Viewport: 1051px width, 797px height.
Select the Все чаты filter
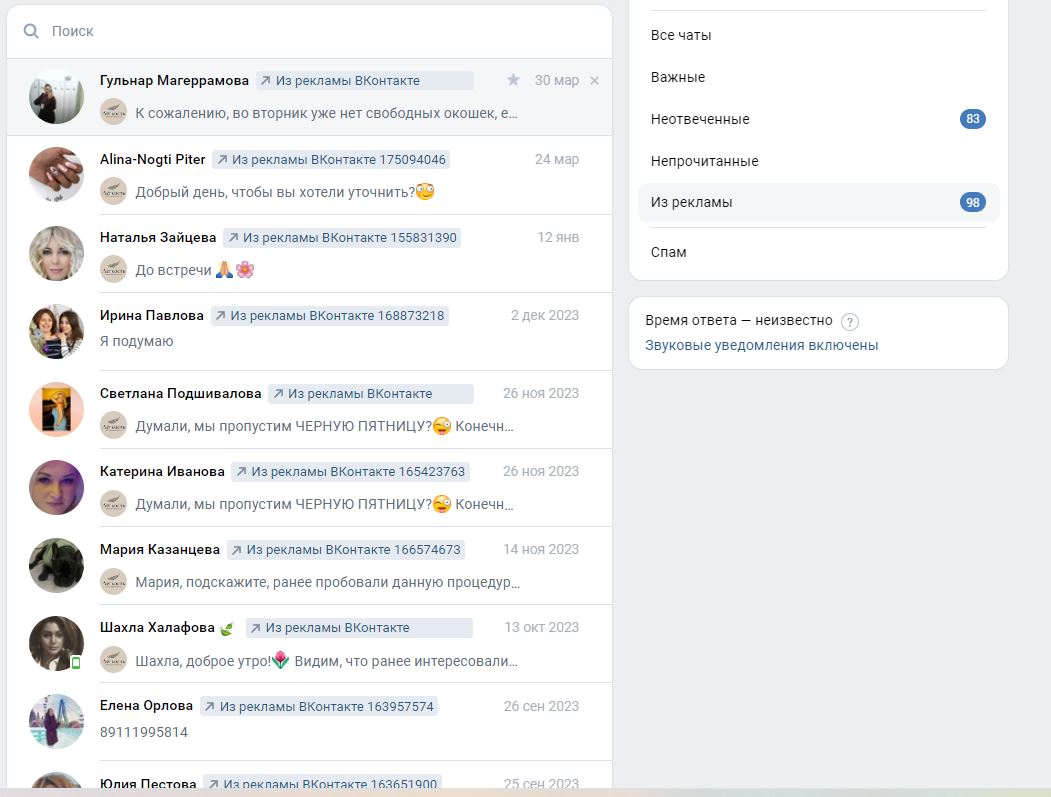click(818, 35)
